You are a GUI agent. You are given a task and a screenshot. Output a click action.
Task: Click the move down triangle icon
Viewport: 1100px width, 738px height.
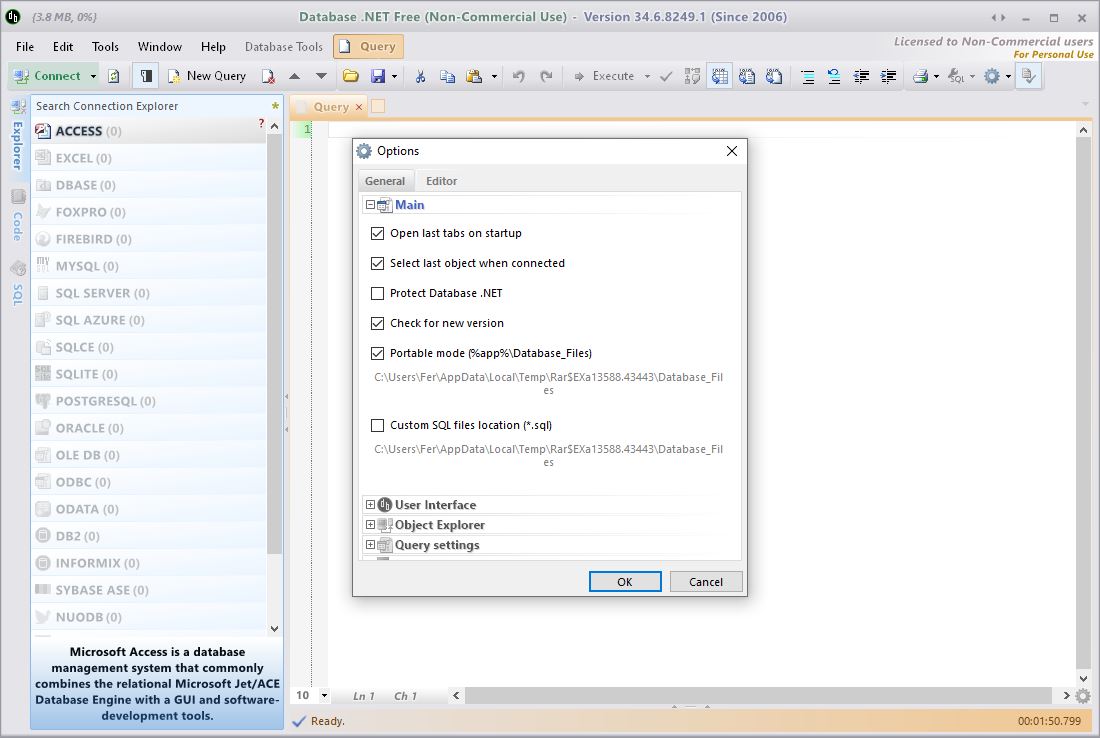point(321,76)
